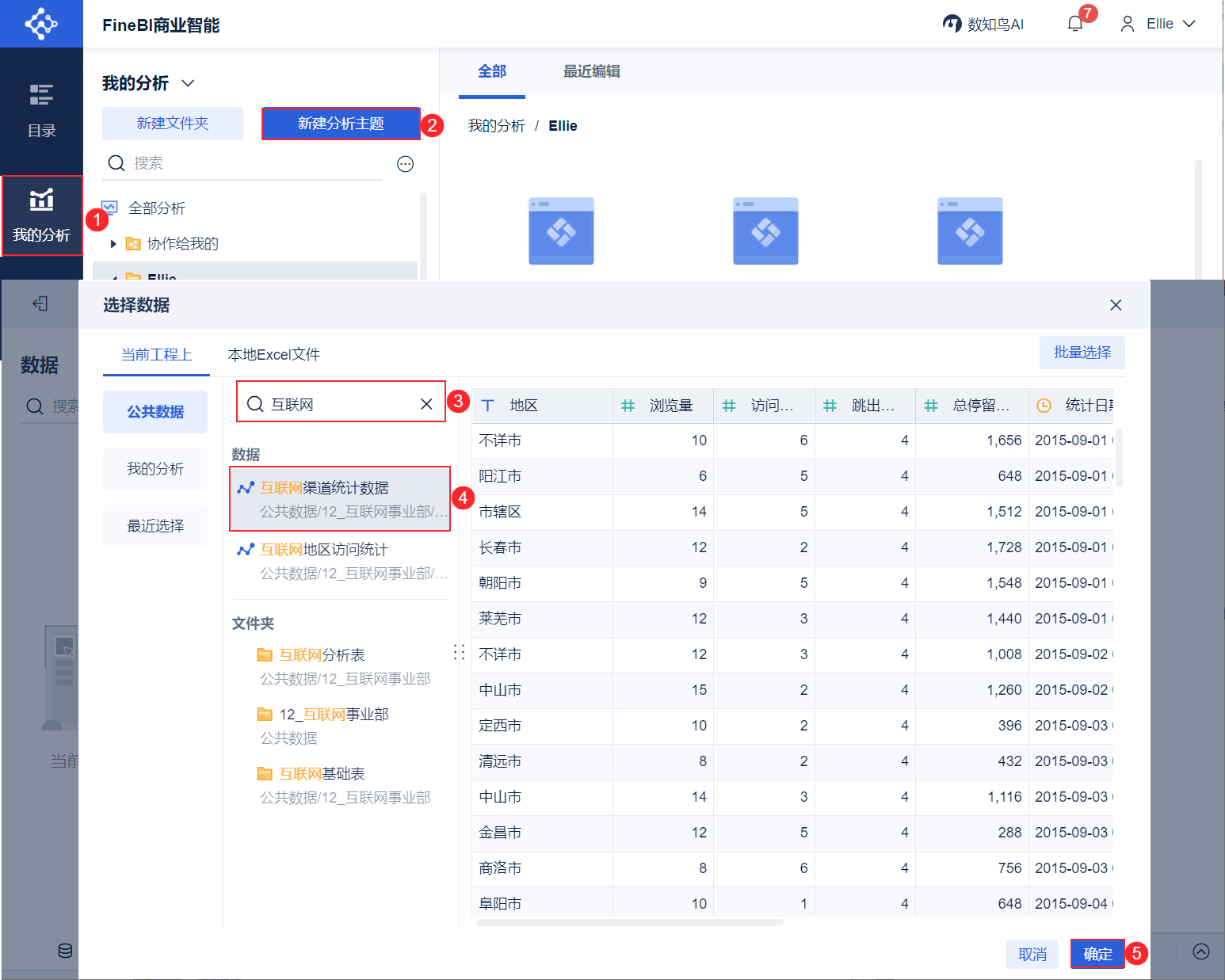The width and height of the screenshot is (1225, 980).
Task: Click the 全部分析 tree icon
Action: pos(109,208)
